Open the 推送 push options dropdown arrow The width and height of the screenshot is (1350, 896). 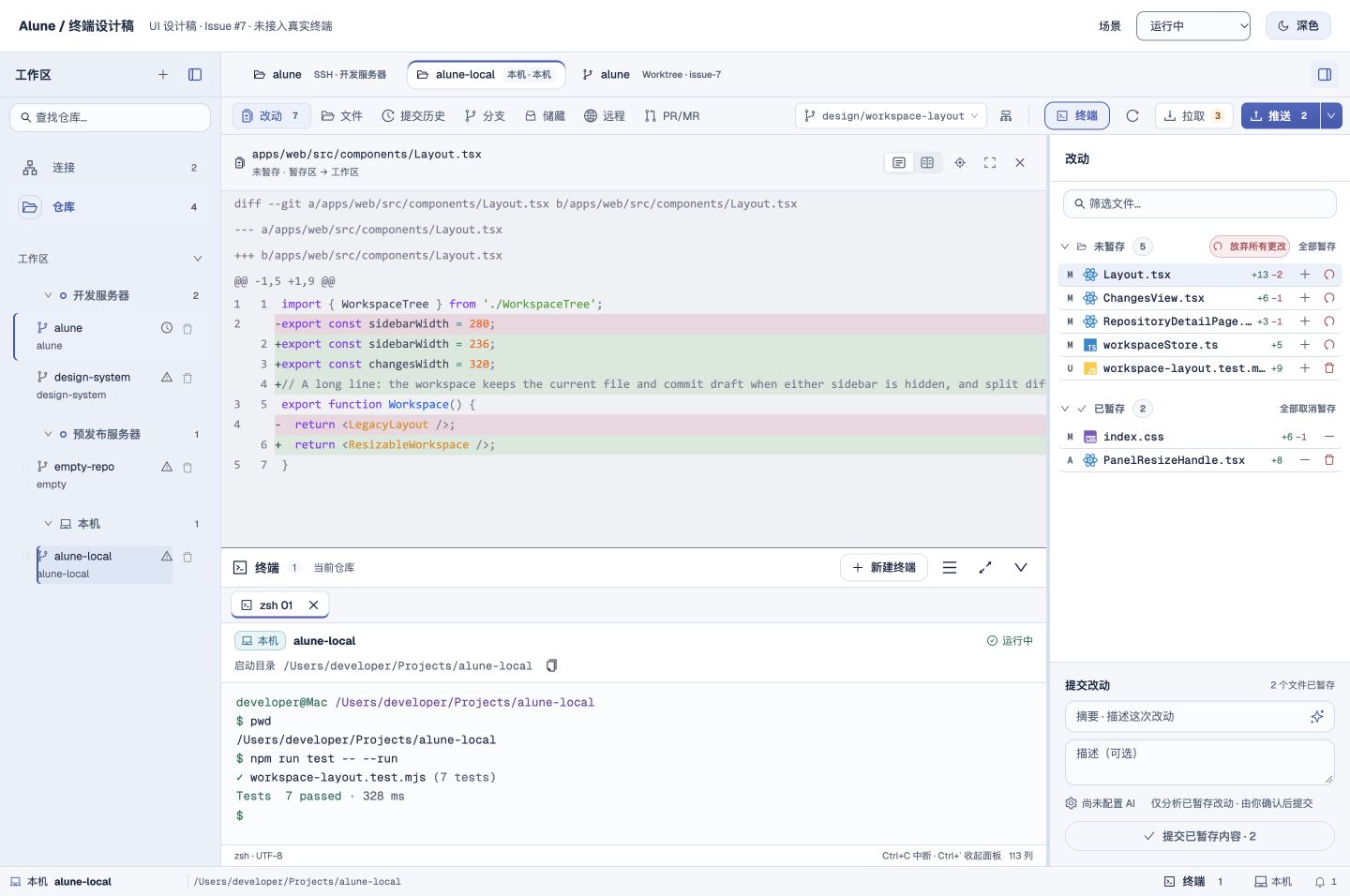tap(1331, 116)
